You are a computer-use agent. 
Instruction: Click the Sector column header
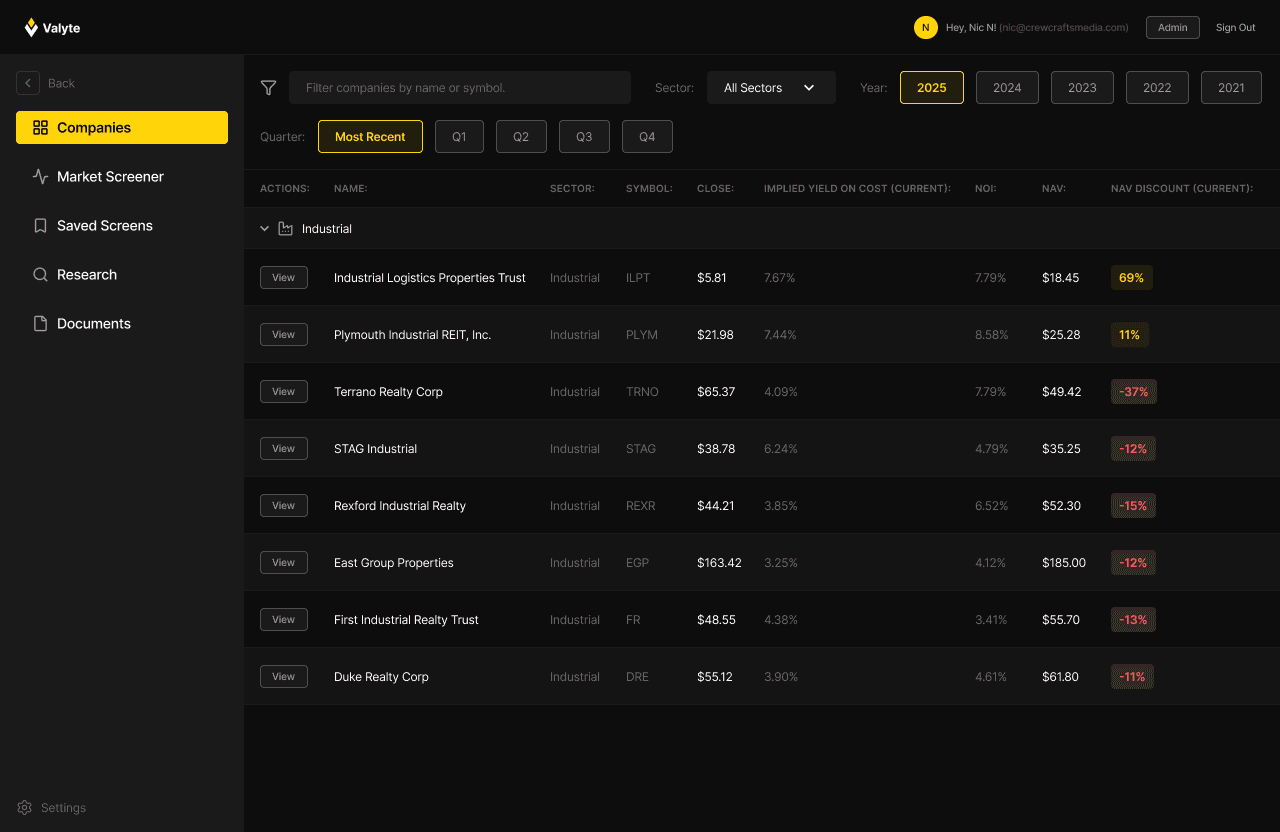(x=572, y=189)
